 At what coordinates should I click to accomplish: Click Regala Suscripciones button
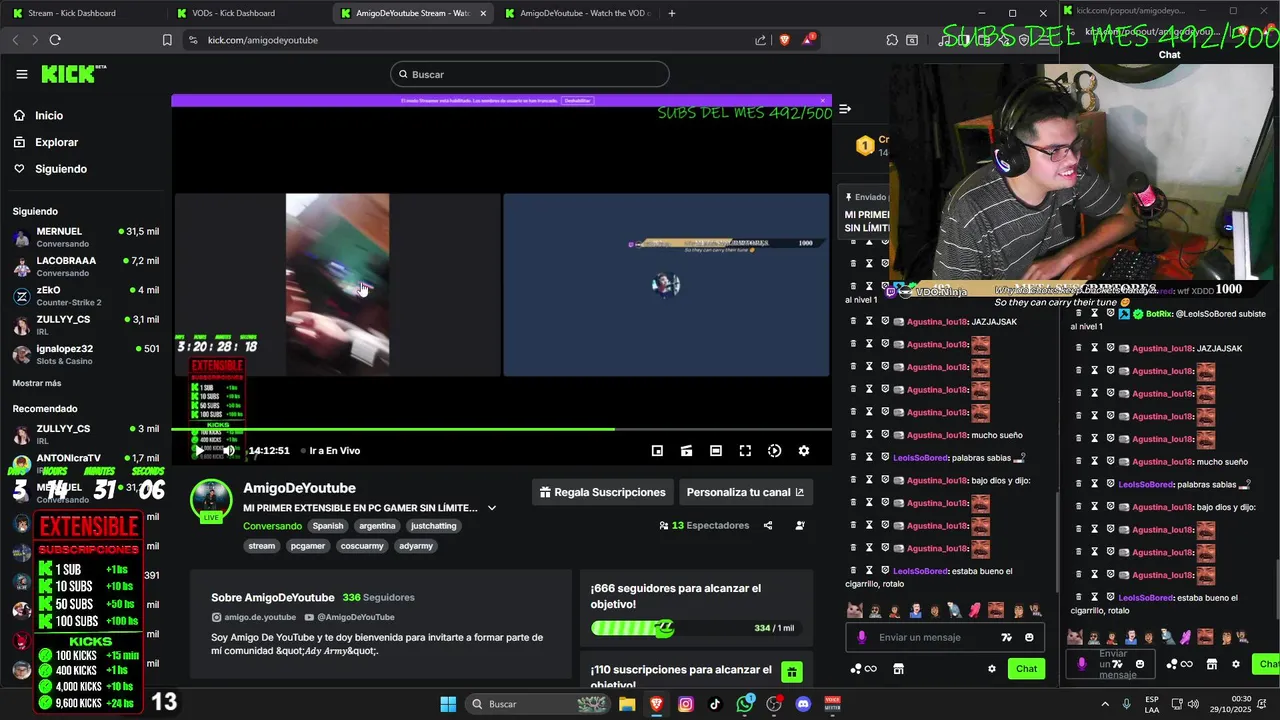(603, 492)
